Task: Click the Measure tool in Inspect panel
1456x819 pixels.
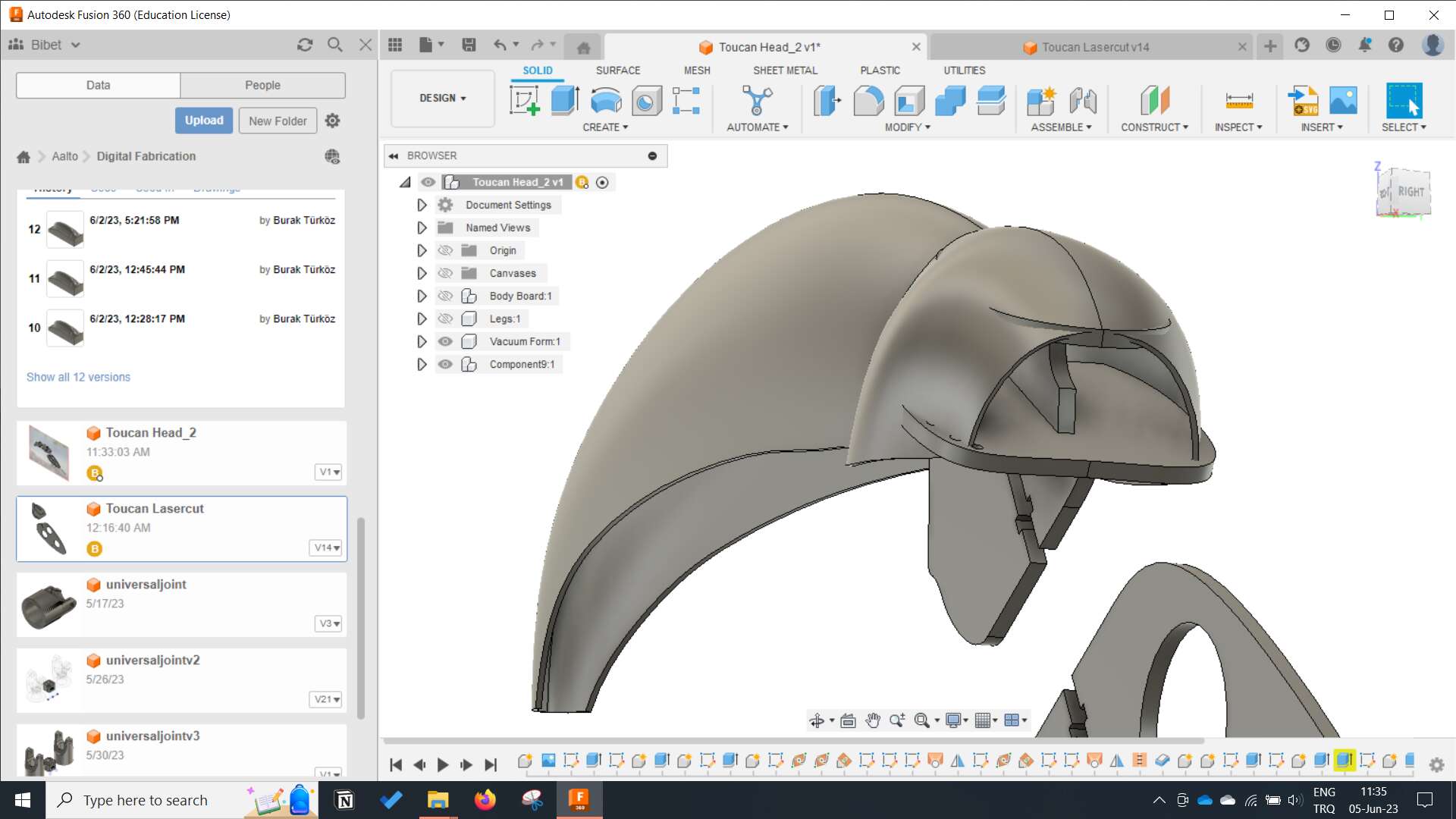Action: (1239, 100)
